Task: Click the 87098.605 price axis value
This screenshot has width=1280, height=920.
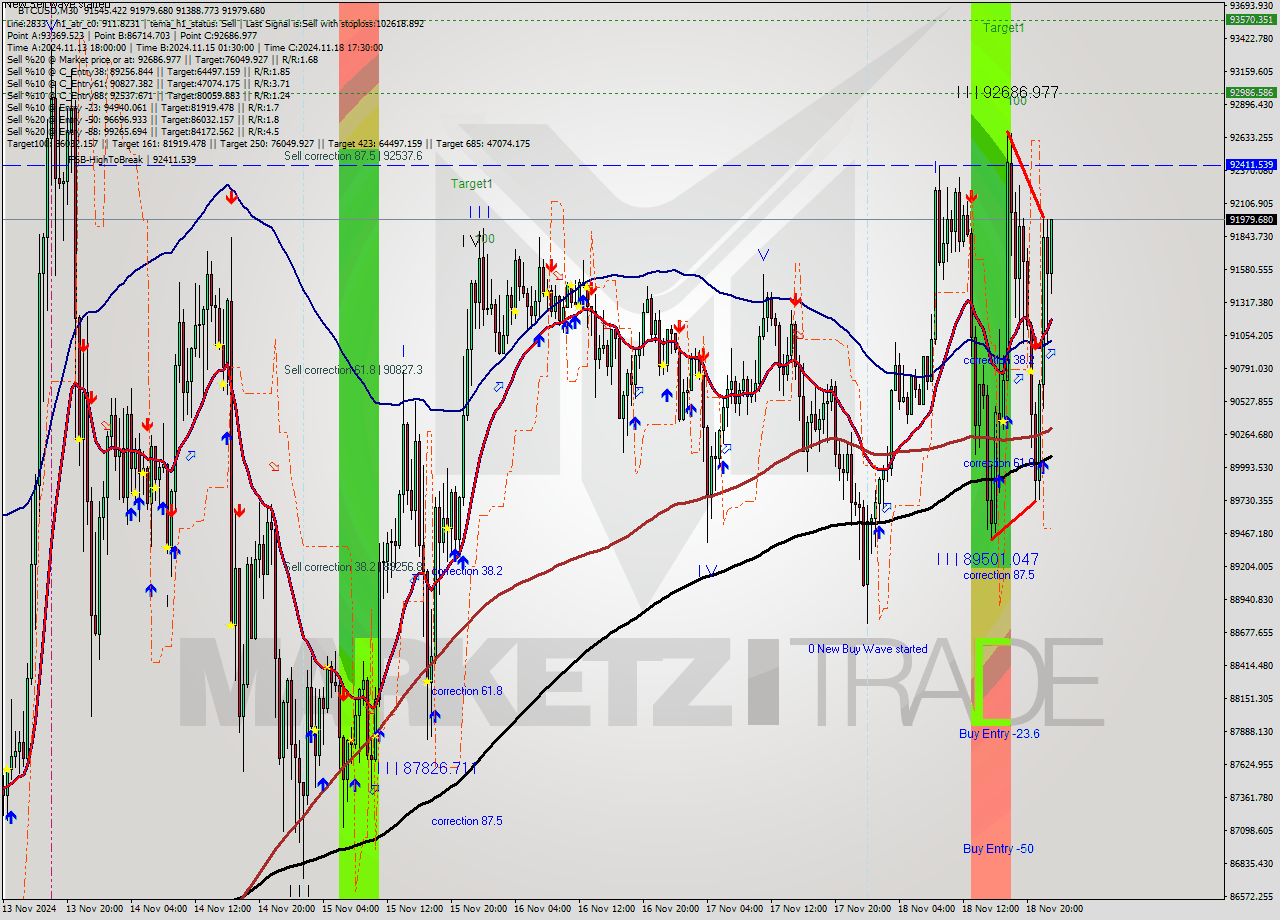Action: (x=1251, y=831)
